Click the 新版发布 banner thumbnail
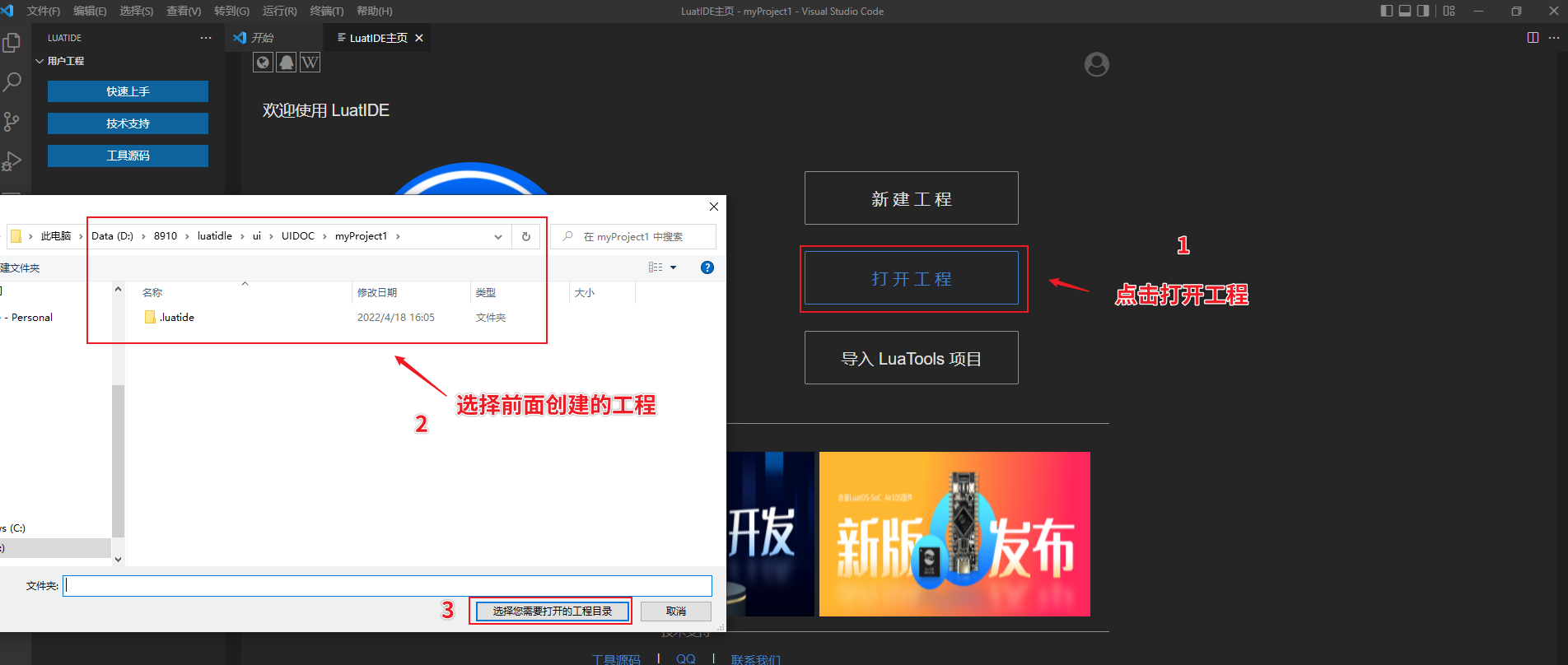Viewport: 1568px width, 665px height. pos(954,534)
